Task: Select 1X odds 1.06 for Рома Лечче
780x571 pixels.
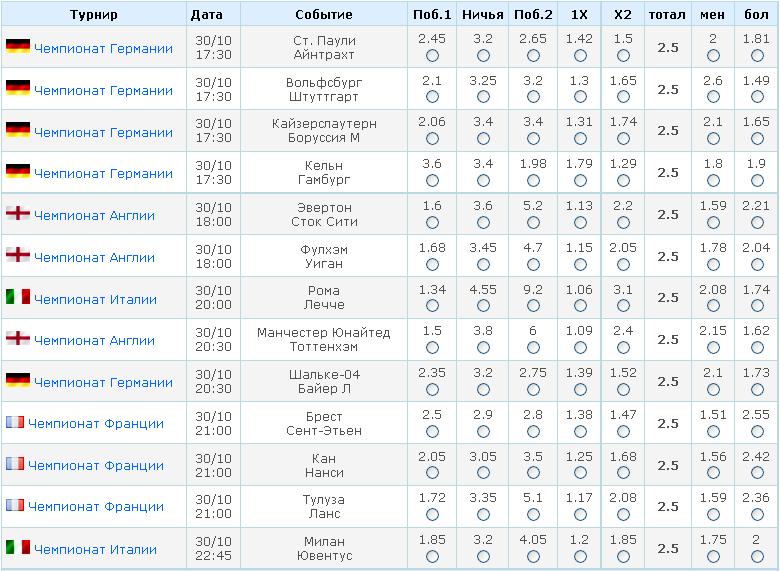Action: point(580,306)
